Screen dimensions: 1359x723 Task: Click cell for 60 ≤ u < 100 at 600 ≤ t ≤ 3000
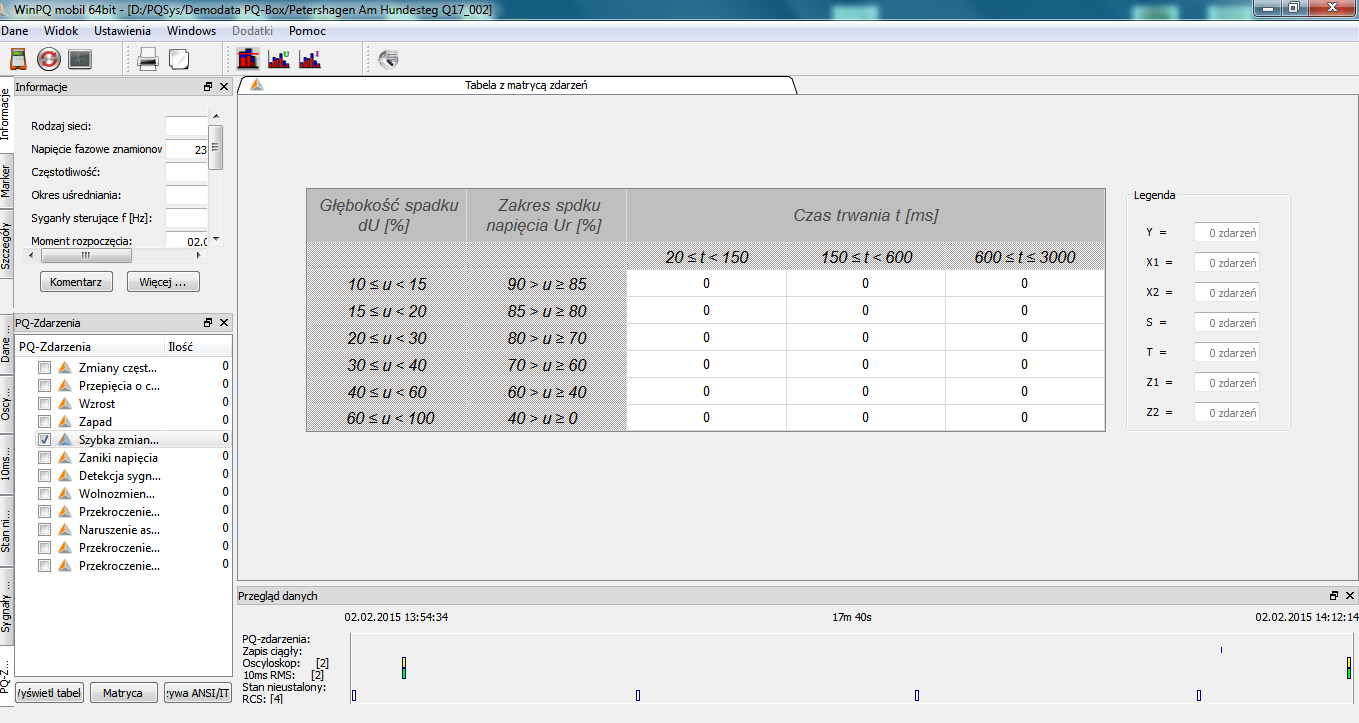1024,418
